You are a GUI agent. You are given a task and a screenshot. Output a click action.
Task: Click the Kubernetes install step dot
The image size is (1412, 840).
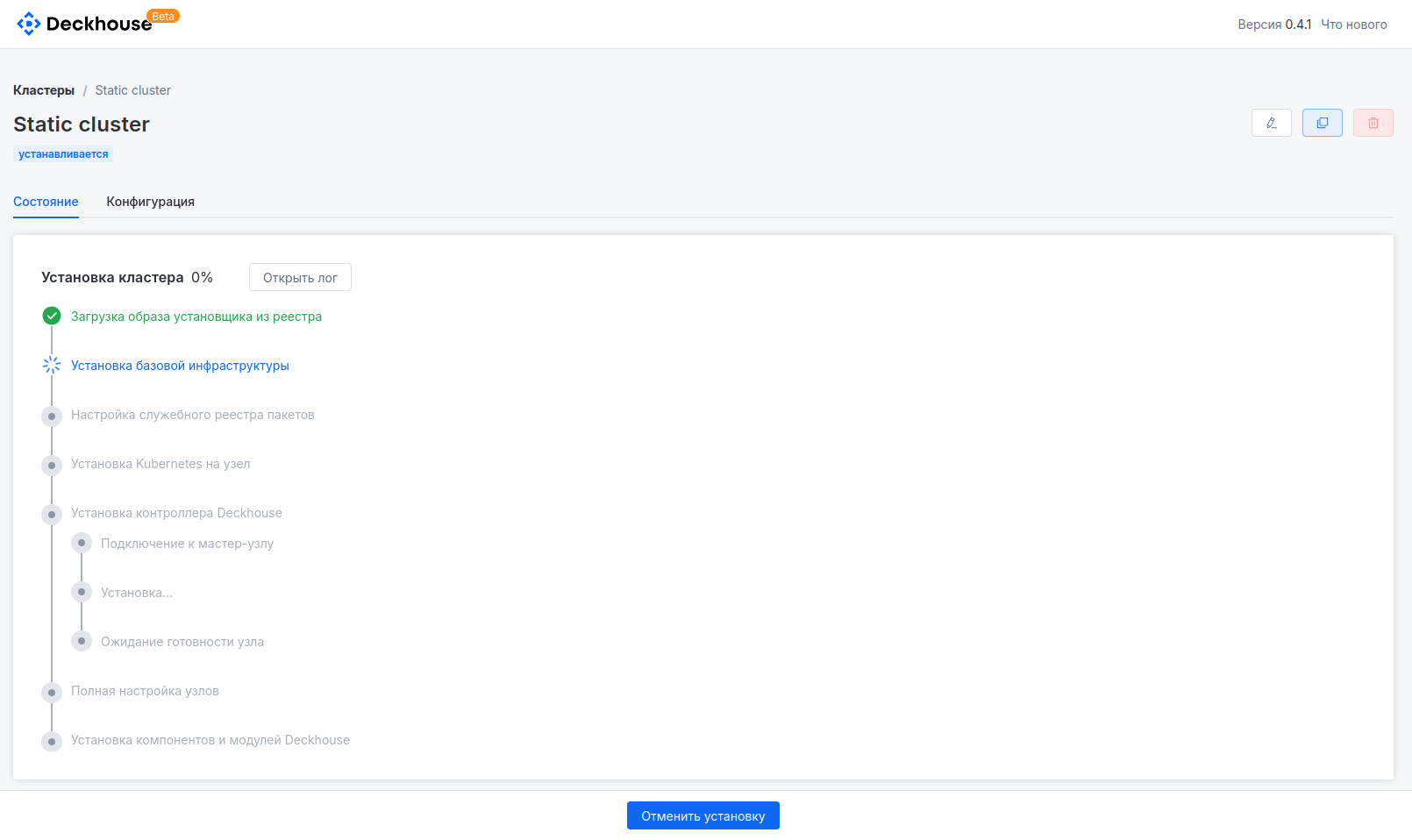pos(52,465)
